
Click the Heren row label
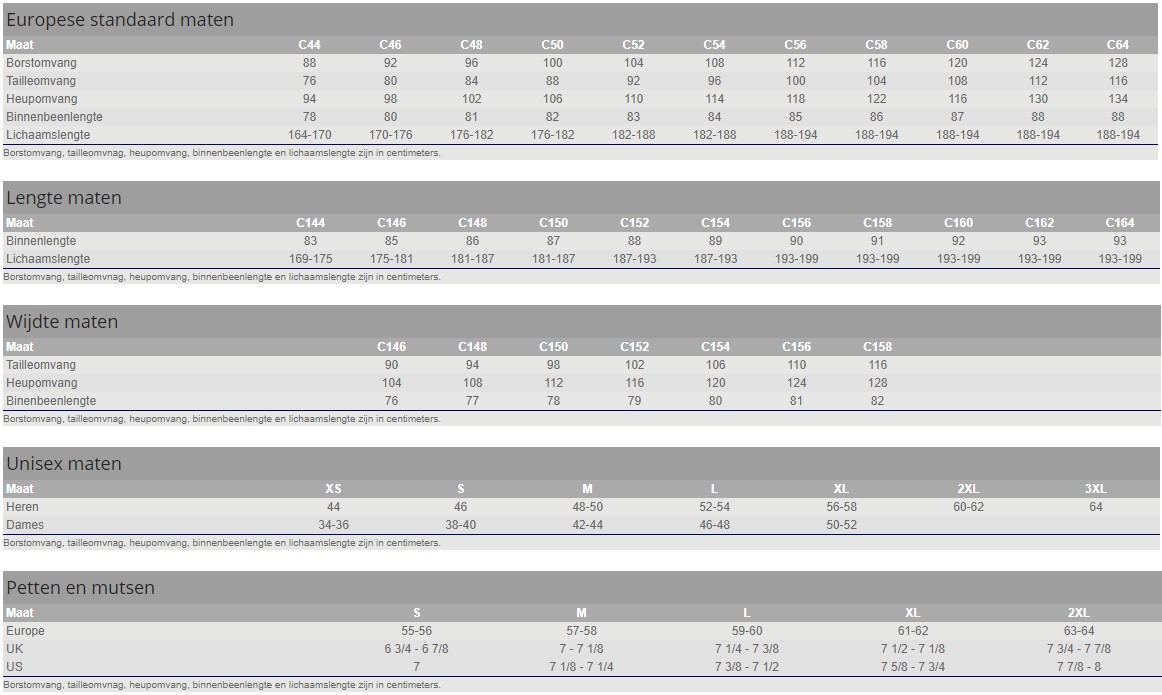coord(23,507)
